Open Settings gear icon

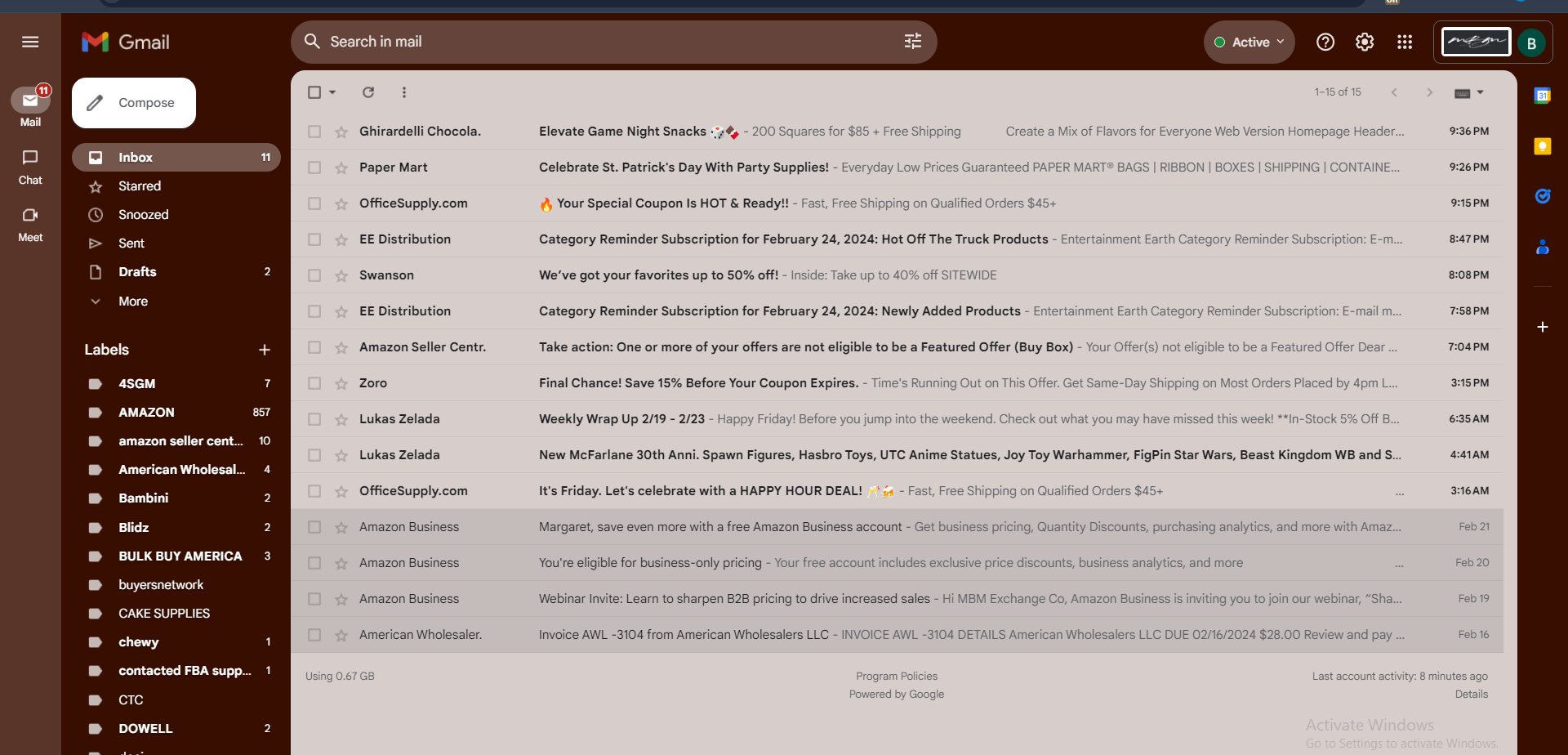pyautogui.click(x=1365, y=42)
